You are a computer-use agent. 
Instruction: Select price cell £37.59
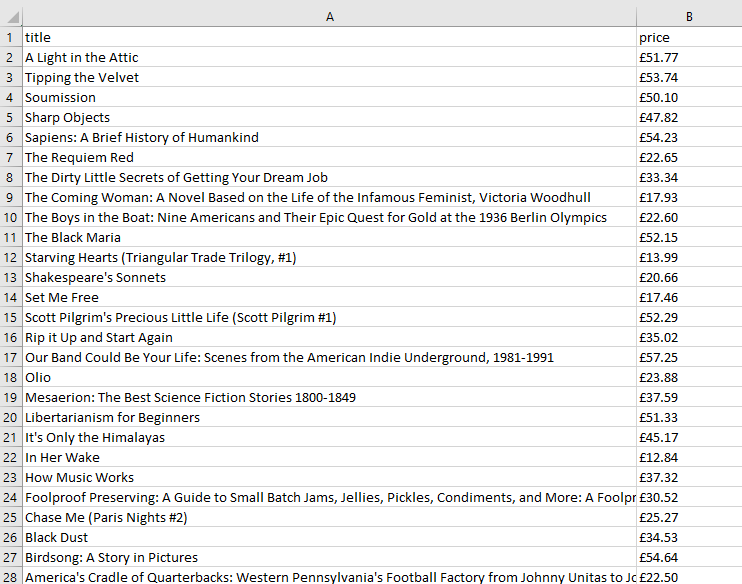click(x=689, y=397)
